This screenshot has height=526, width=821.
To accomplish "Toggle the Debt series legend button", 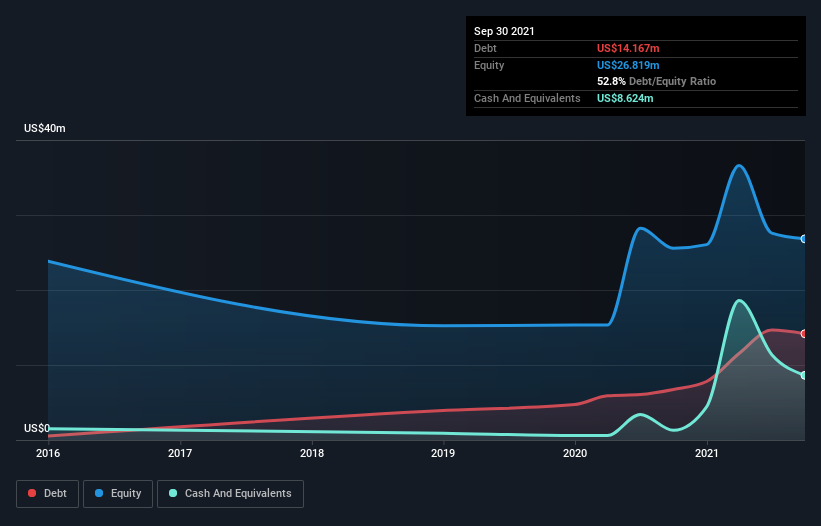I will (48, 494).
